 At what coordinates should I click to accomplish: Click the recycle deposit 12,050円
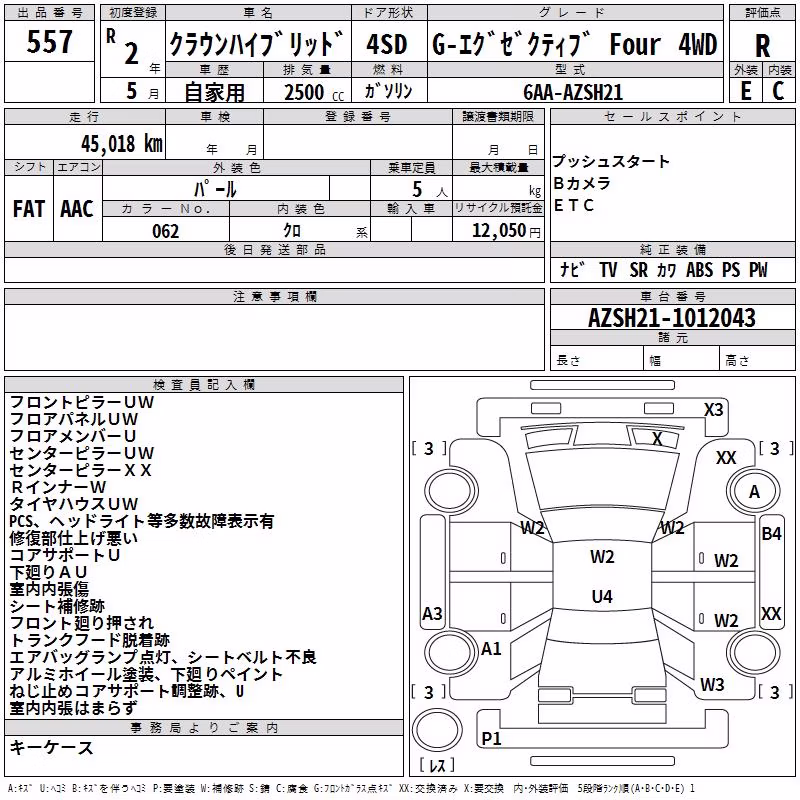pos(506,231)
